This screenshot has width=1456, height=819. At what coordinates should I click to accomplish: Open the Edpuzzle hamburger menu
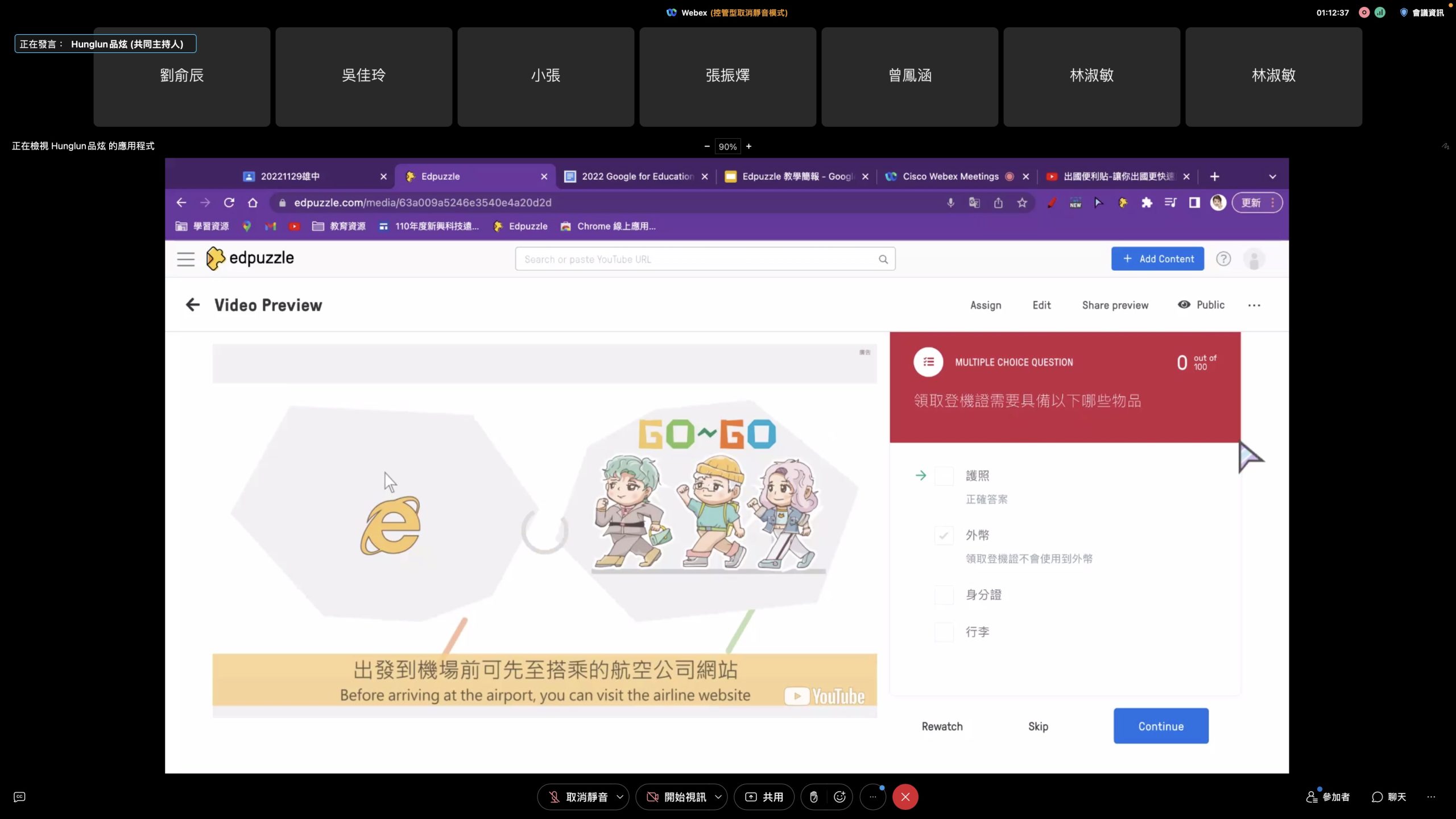click(x=185, y=259)
